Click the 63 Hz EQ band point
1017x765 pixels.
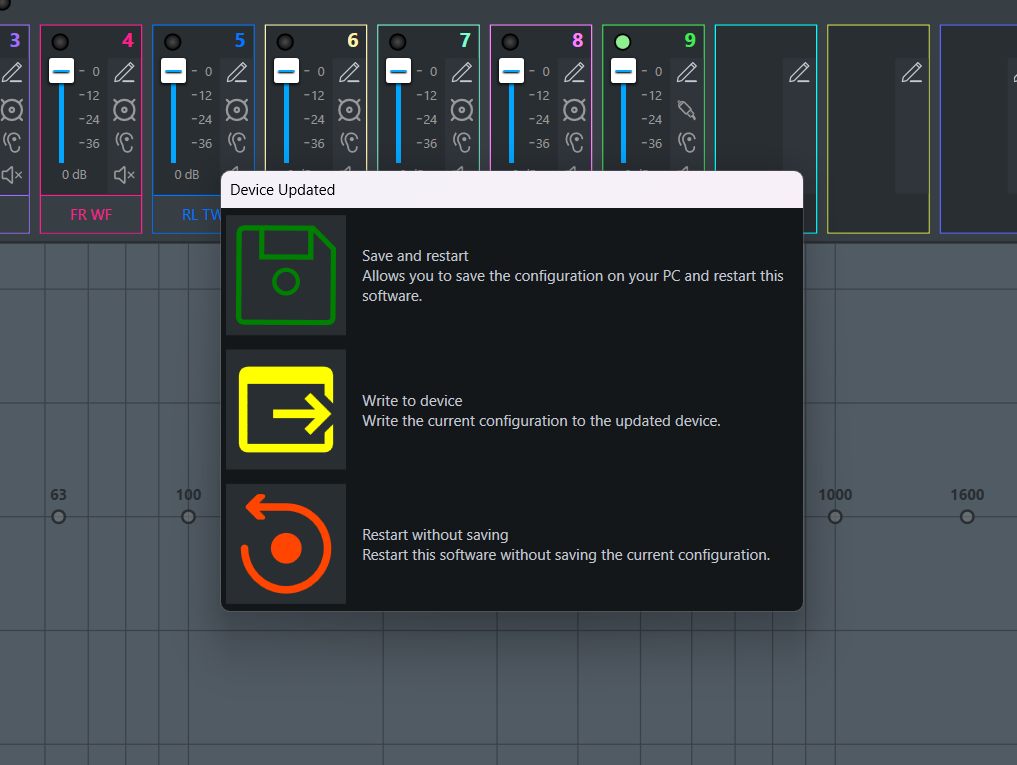[58, 517]
